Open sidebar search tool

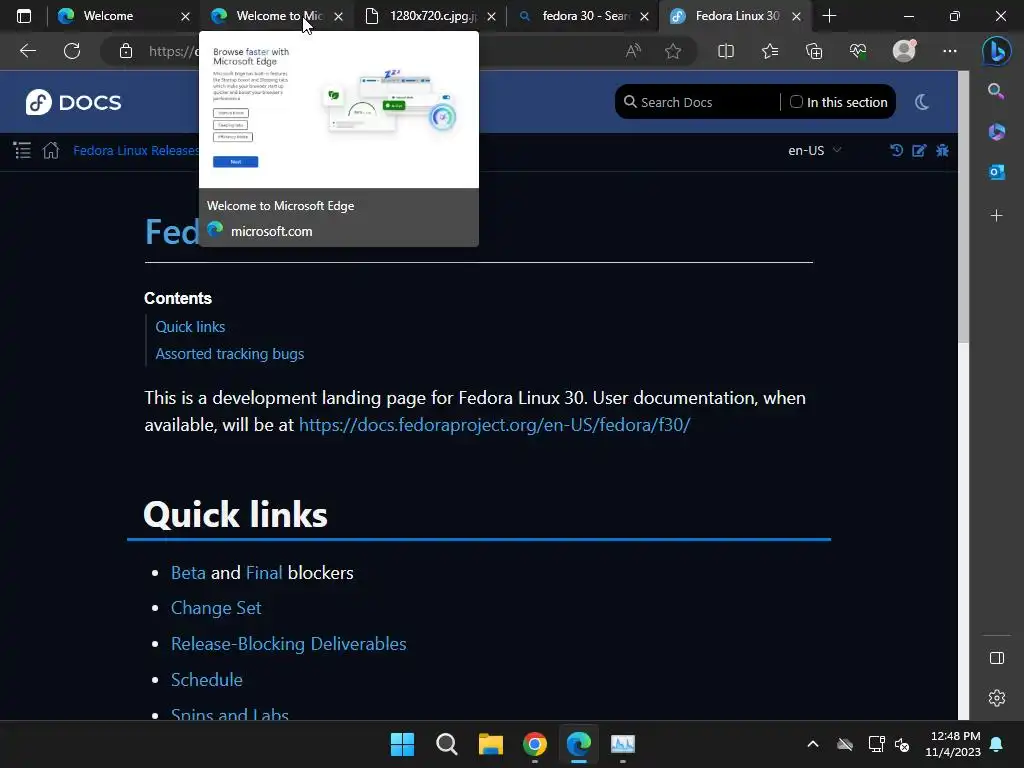(996, 91)
